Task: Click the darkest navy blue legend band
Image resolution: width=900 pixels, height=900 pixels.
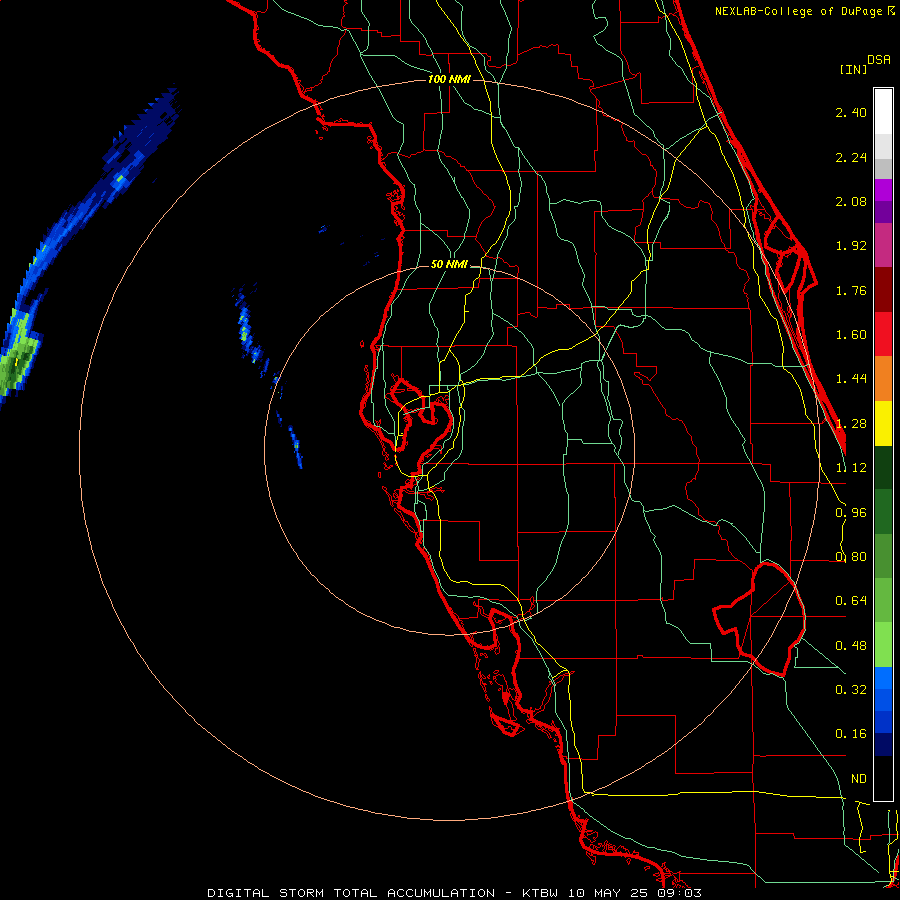Action: [x=883, y=745]
